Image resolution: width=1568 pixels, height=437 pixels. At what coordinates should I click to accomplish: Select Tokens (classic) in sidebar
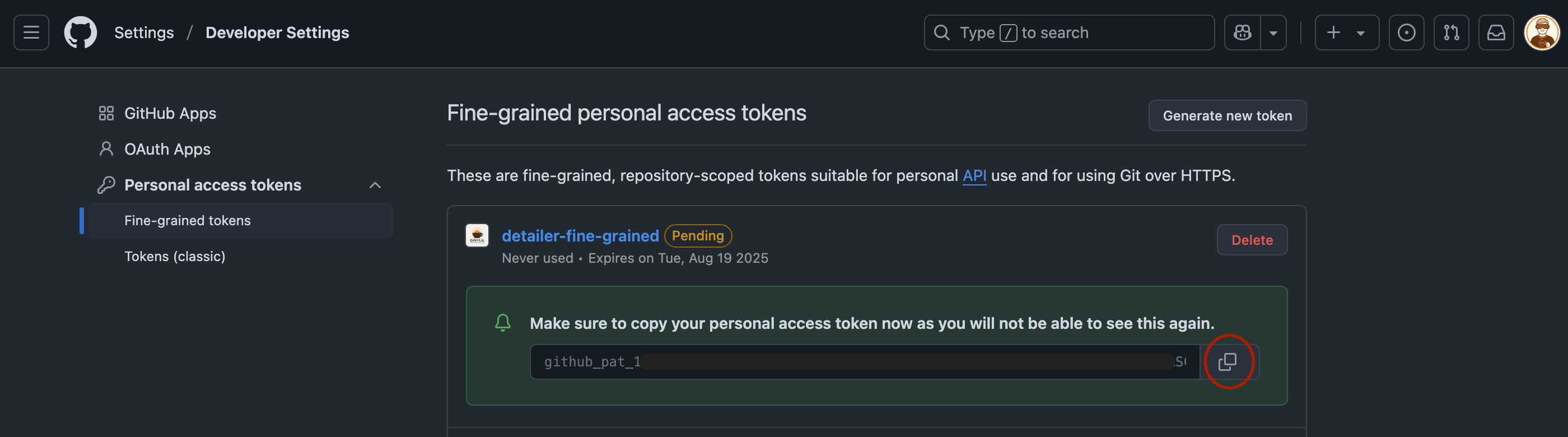point(175,256)
